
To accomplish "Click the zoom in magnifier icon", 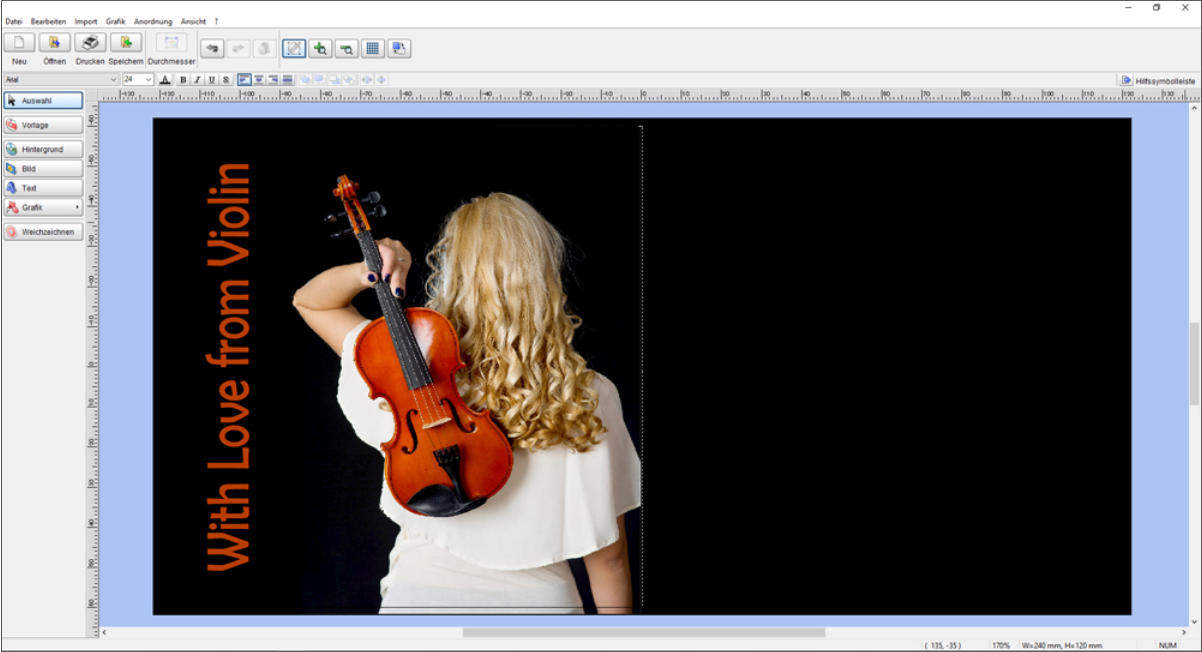I will click(x=320, y=48).
